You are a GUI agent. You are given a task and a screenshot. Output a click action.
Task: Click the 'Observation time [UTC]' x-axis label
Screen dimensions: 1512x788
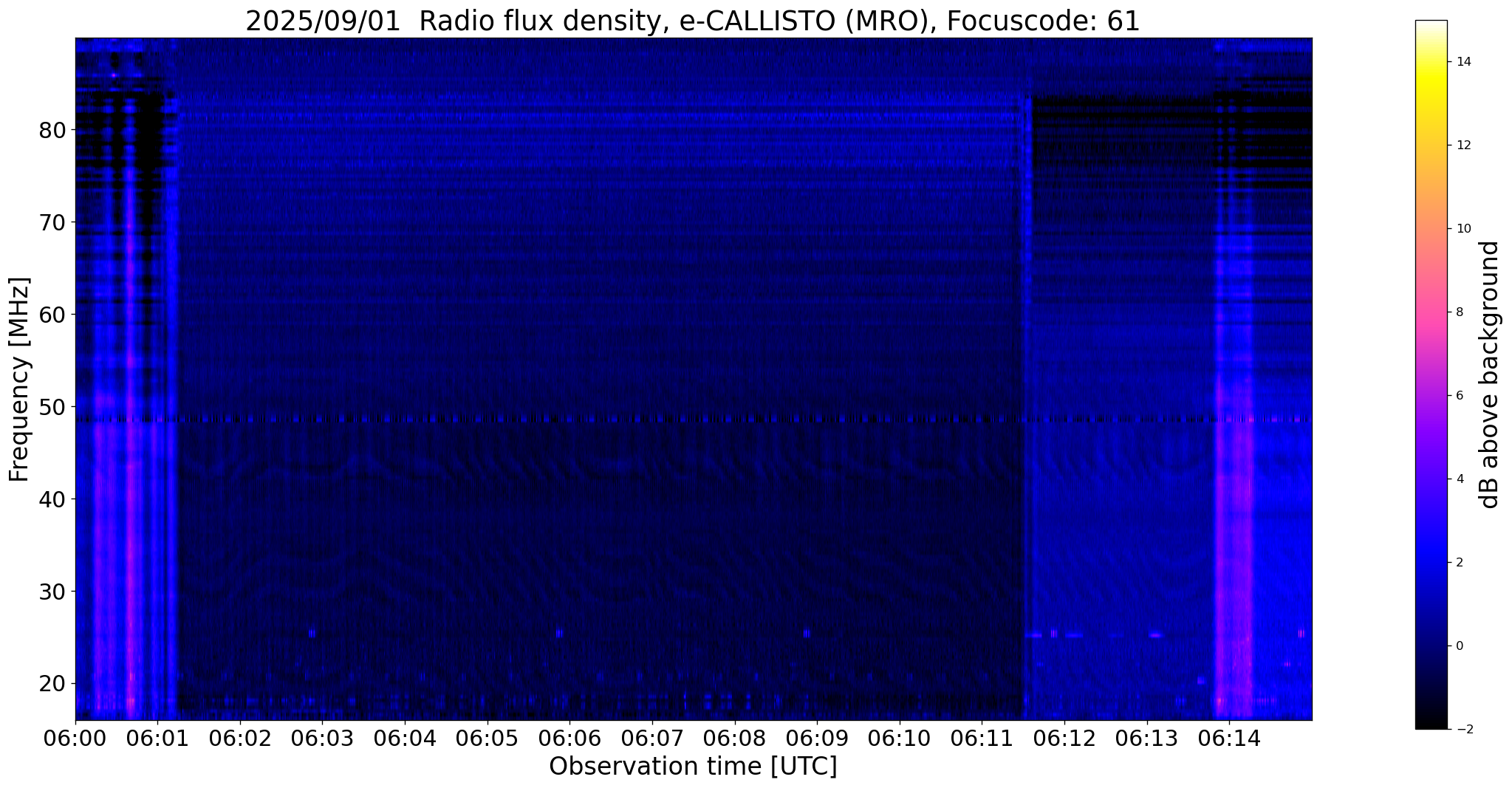click(693, 767)
